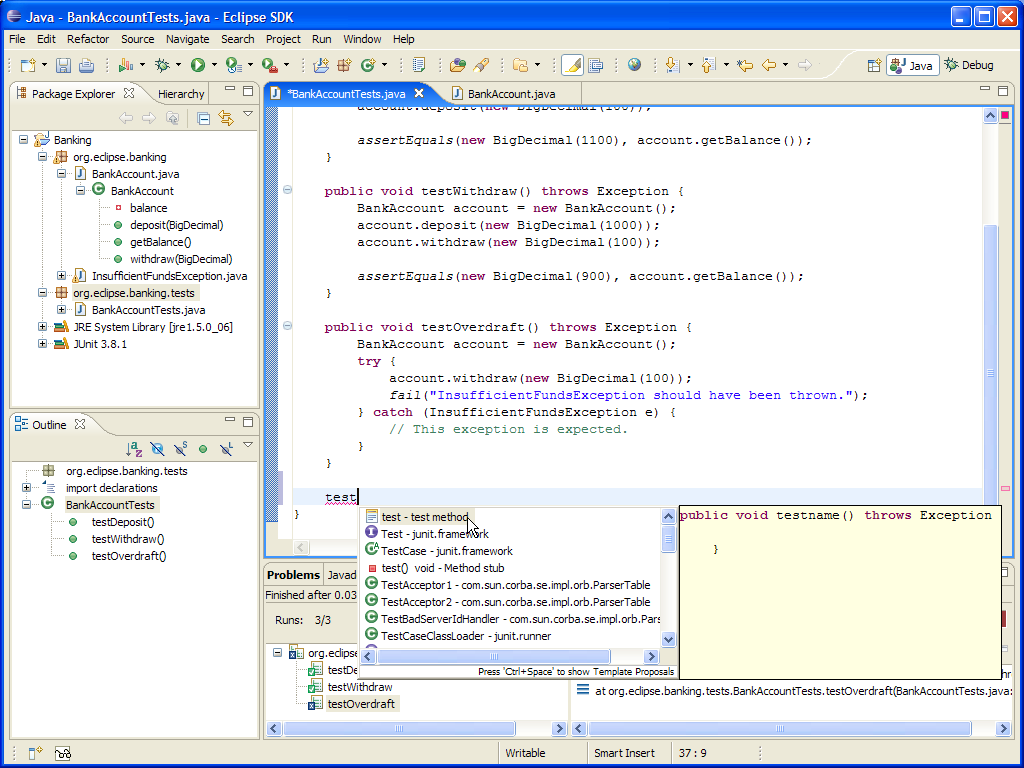1024x768 pixels.
Task: Open the internal Web Browser globe icon
Action: [634, 65]
